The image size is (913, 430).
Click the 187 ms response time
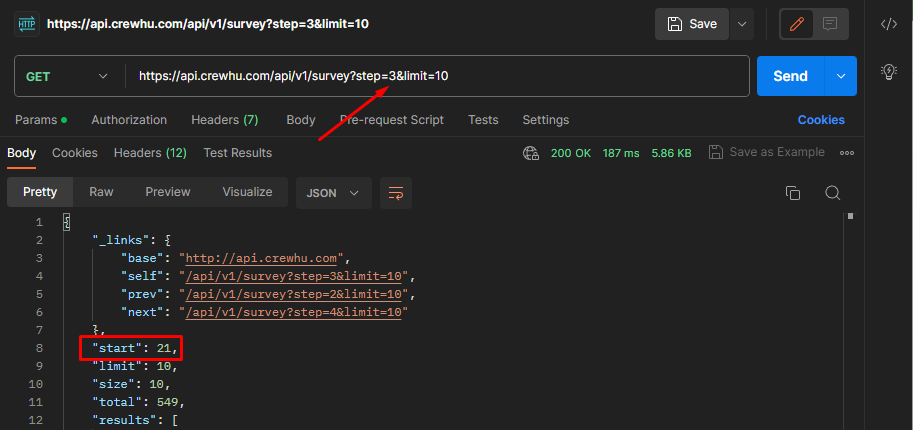pos(621,153)
